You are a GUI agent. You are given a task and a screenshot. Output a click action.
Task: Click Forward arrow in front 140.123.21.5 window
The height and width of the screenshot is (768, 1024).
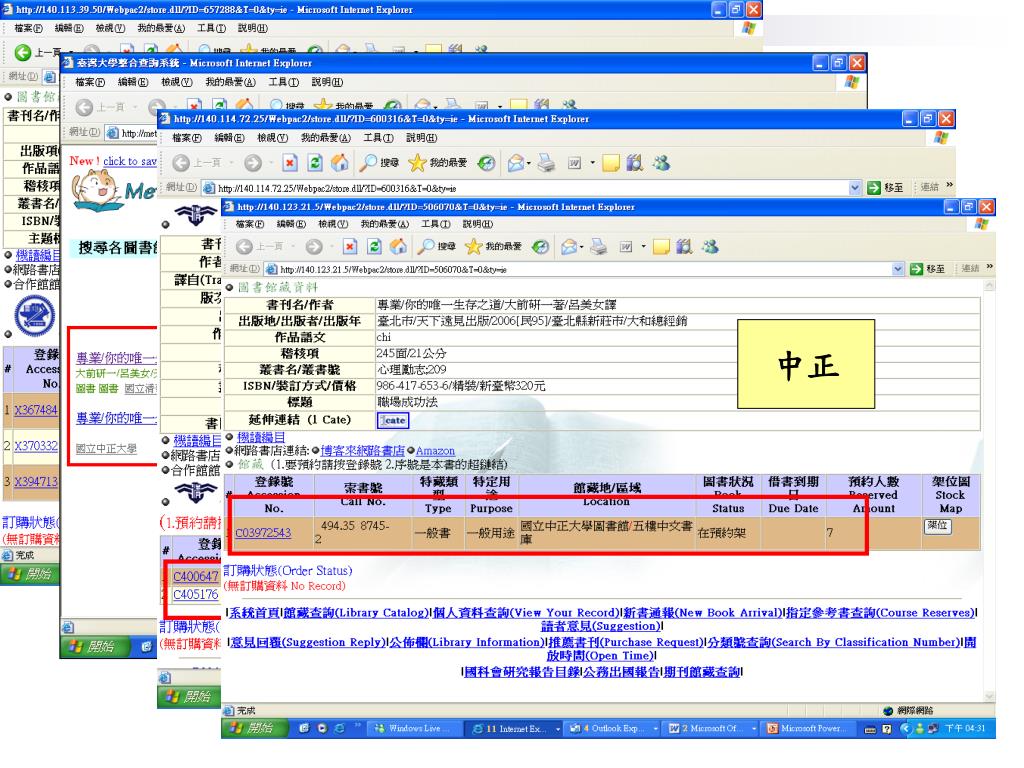point(314,247)
